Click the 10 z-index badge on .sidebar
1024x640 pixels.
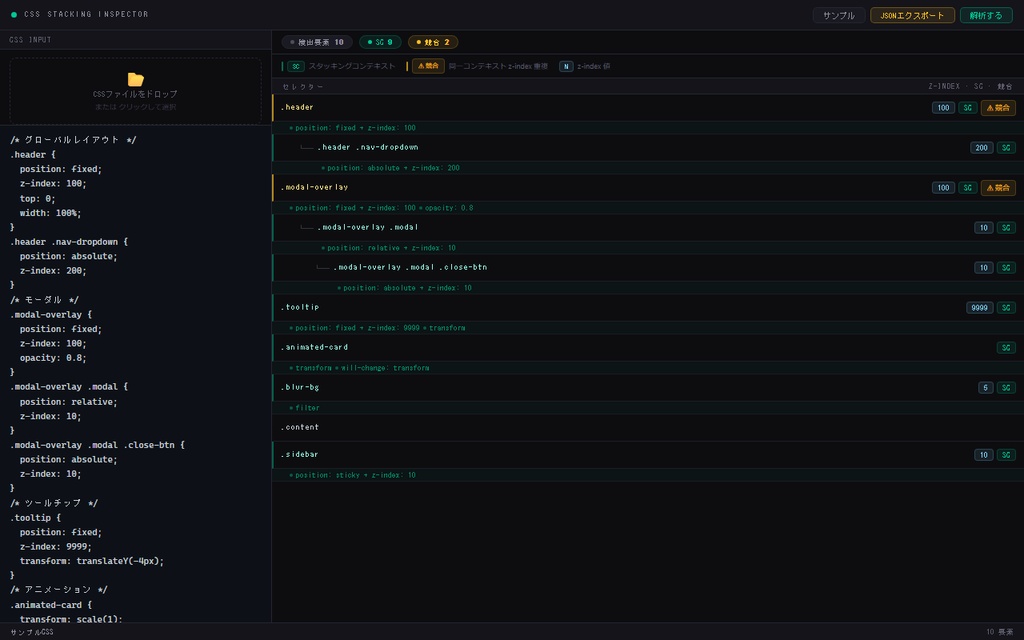[x=984, y=455]
